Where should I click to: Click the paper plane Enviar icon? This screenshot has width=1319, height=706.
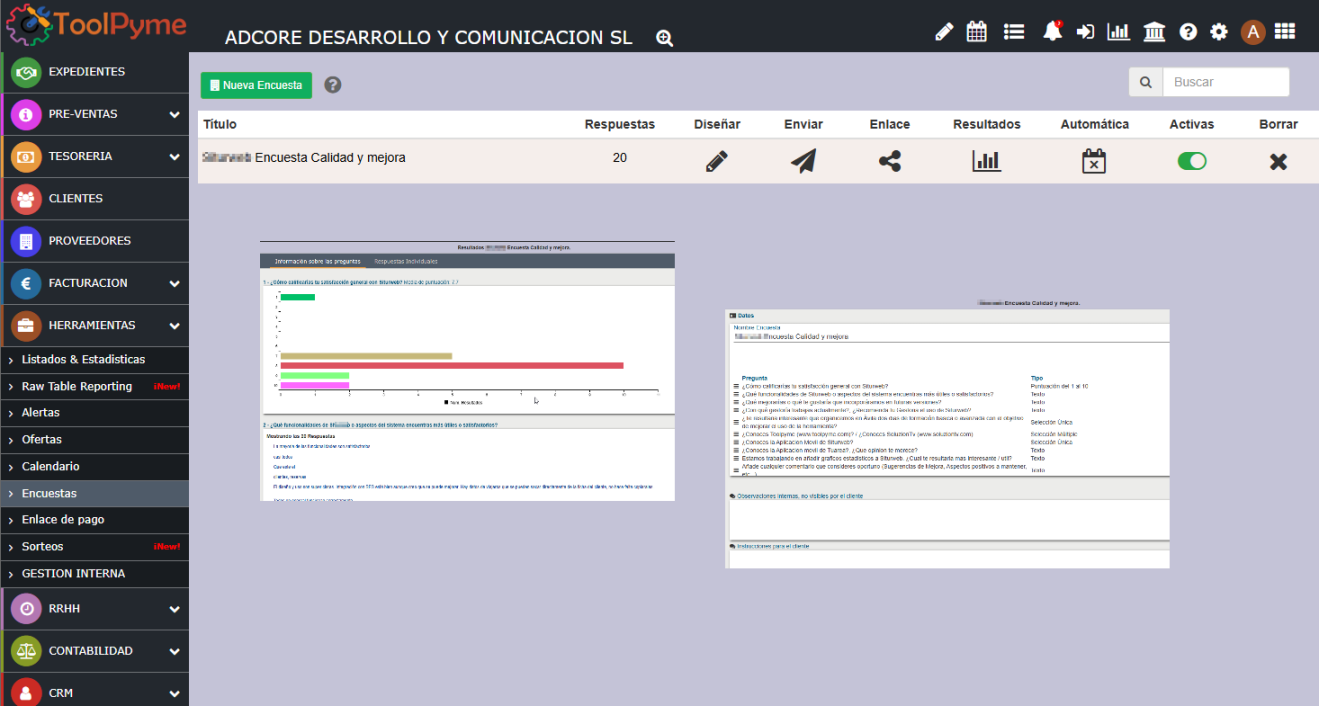click(803, 161)
